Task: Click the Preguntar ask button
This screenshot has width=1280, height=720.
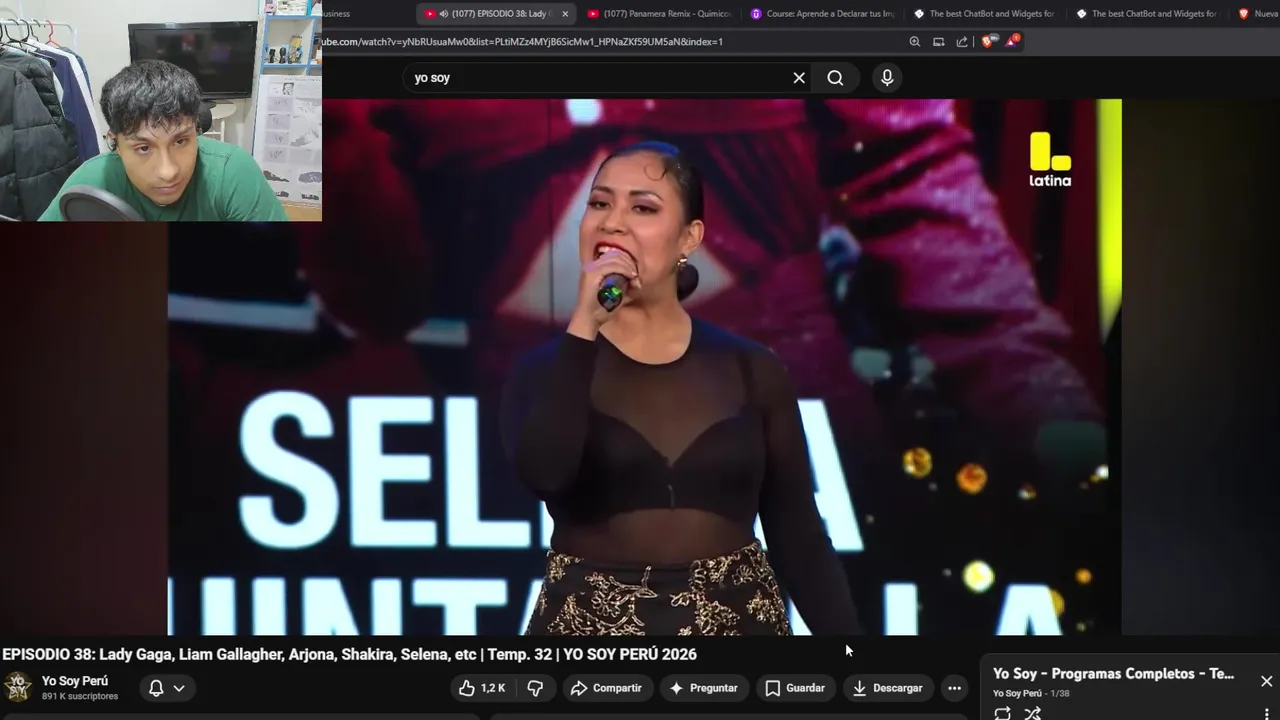Action: (x=704, y=688)
